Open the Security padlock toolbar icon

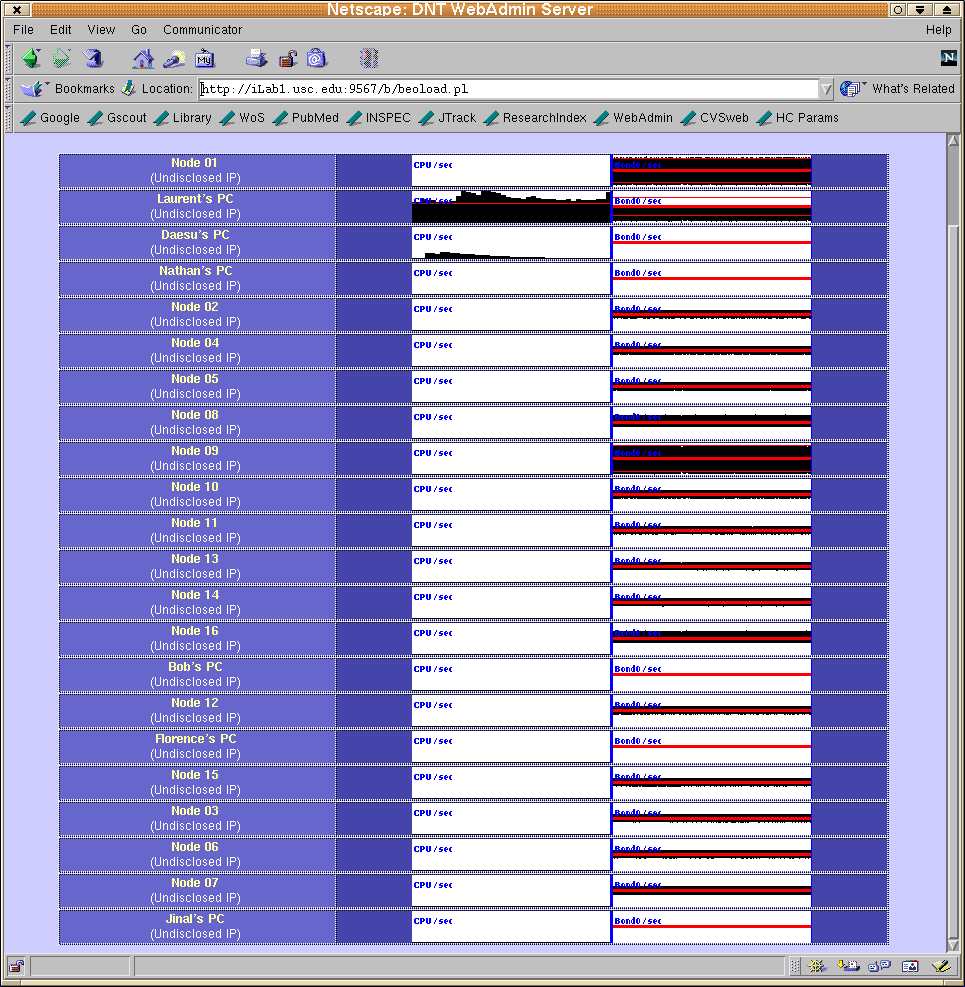click(x=287, y=58)
